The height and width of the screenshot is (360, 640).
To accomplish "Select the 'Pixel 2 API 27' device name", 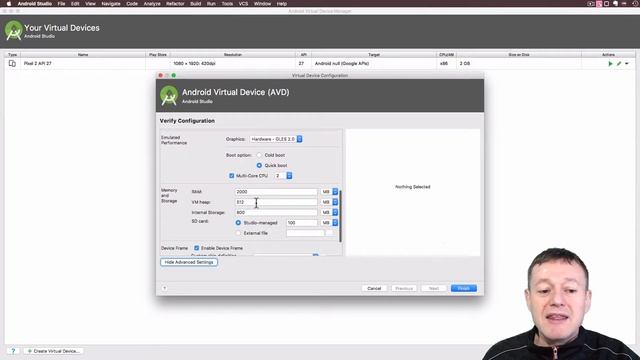I will tap(38, 64).
